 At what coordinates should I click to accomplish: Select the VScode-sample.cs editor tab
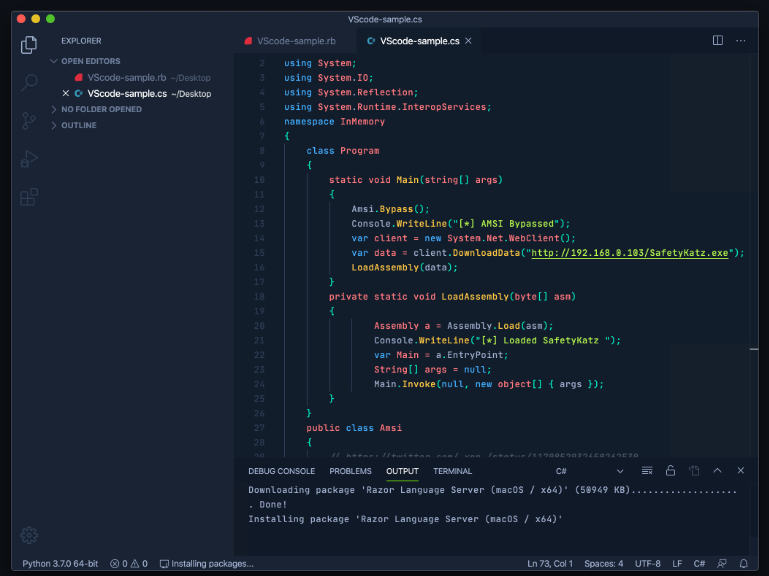tap(419, 41)
